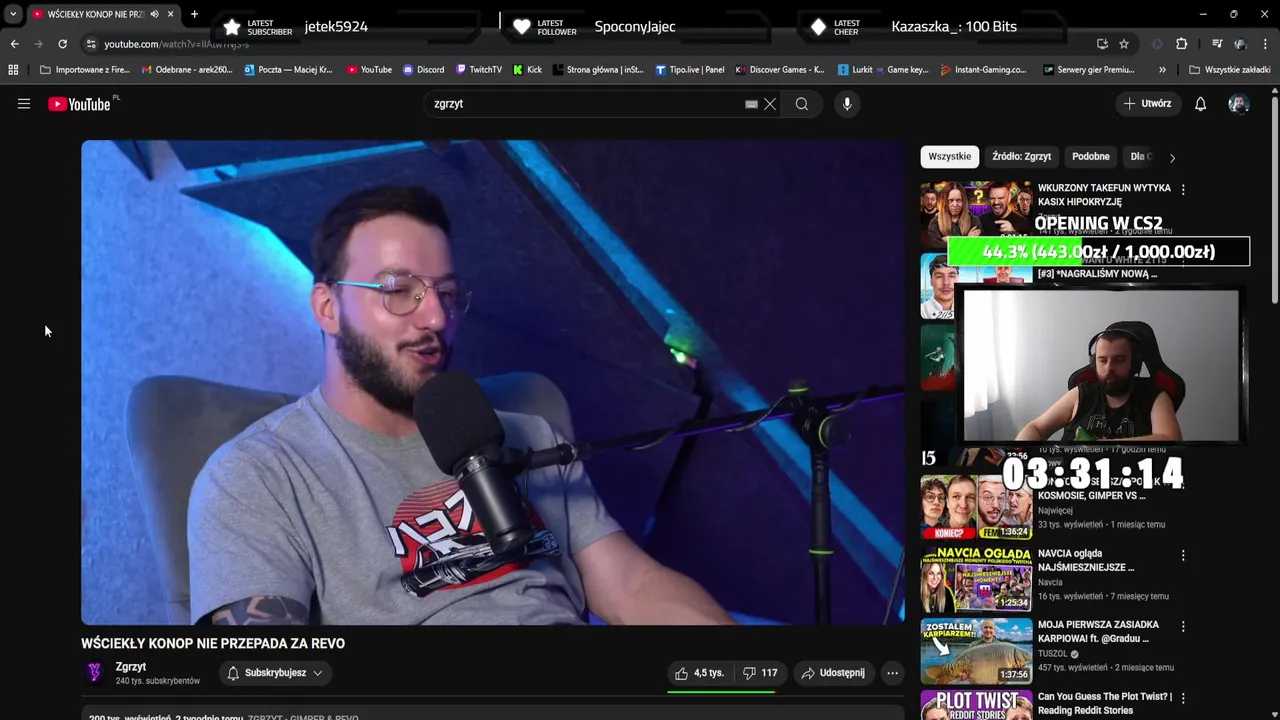Open options for MOJA PIERWSZA ZASIADKA video
This screenshot has height=720, width=1280.
1183,626
